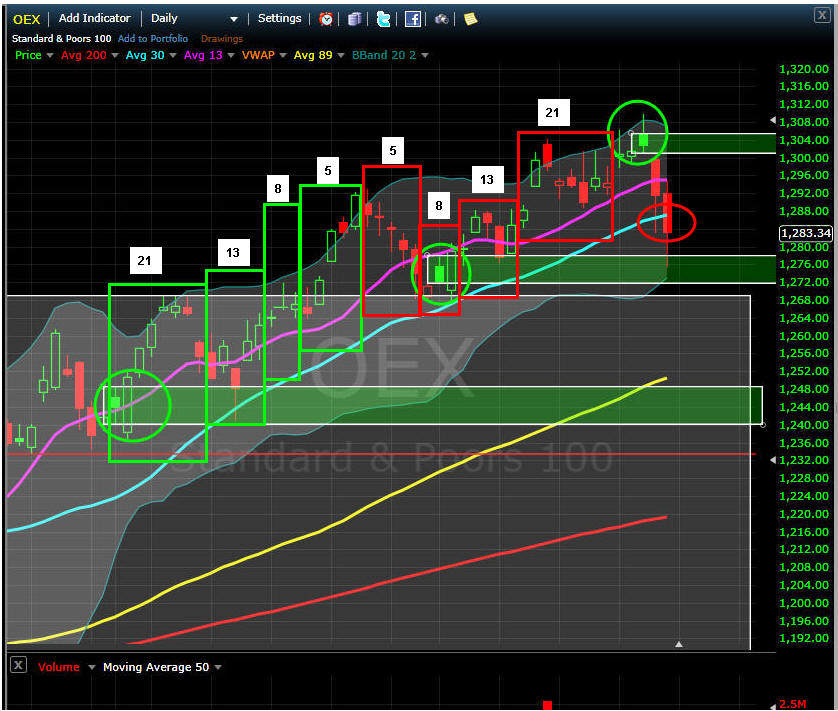Click the 1,300.00 price axis label

tap(804, 158)
